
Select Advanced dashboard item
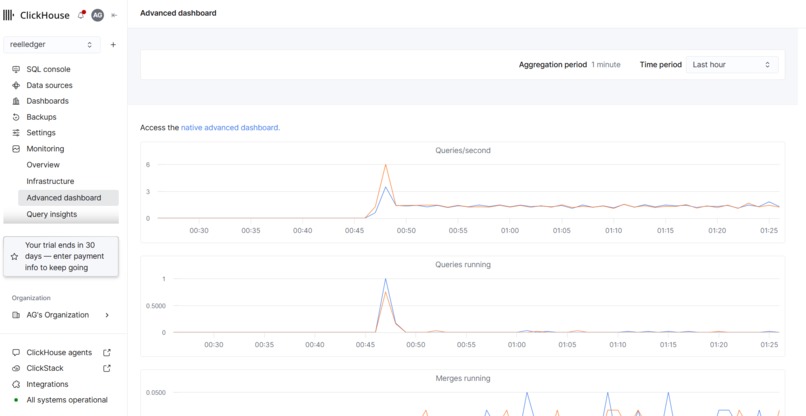click(x=68, y=198)
